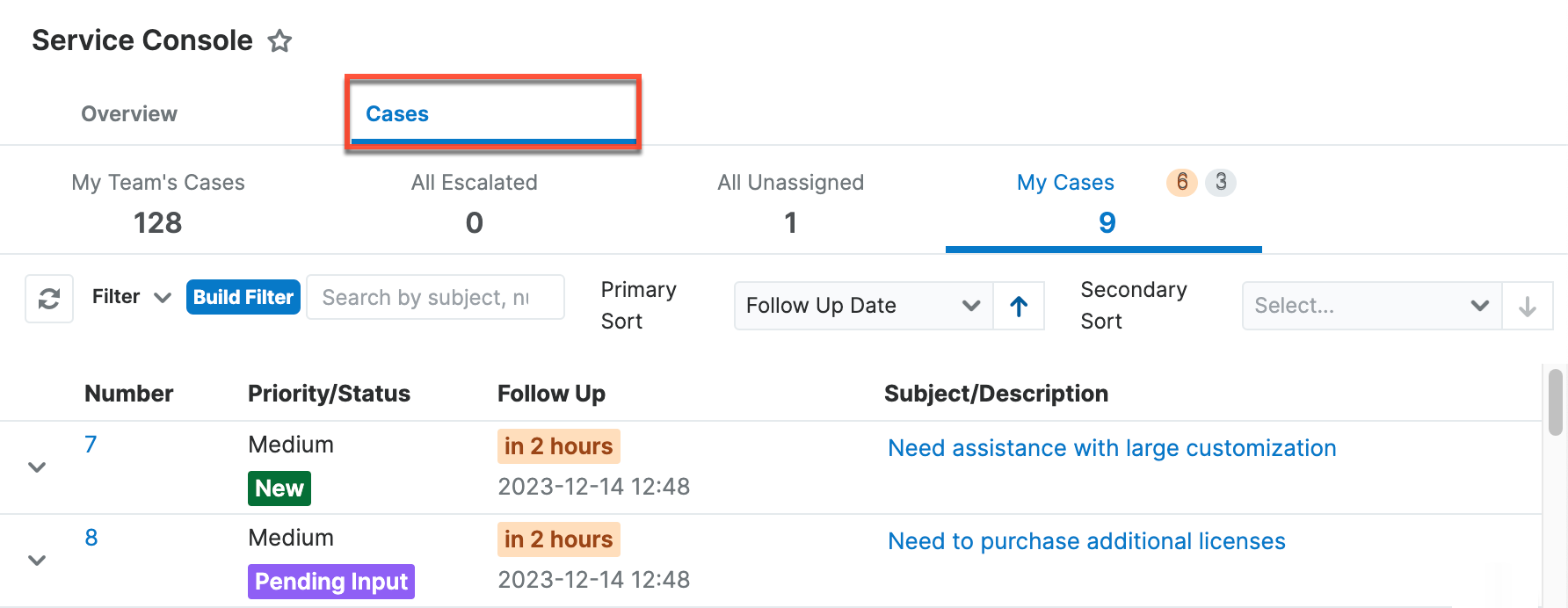Click the descending sort arrow beside Secondary Sort
Image resolution: width=1568 pixels, height=608 pixels.
(x=1528, y=306)
